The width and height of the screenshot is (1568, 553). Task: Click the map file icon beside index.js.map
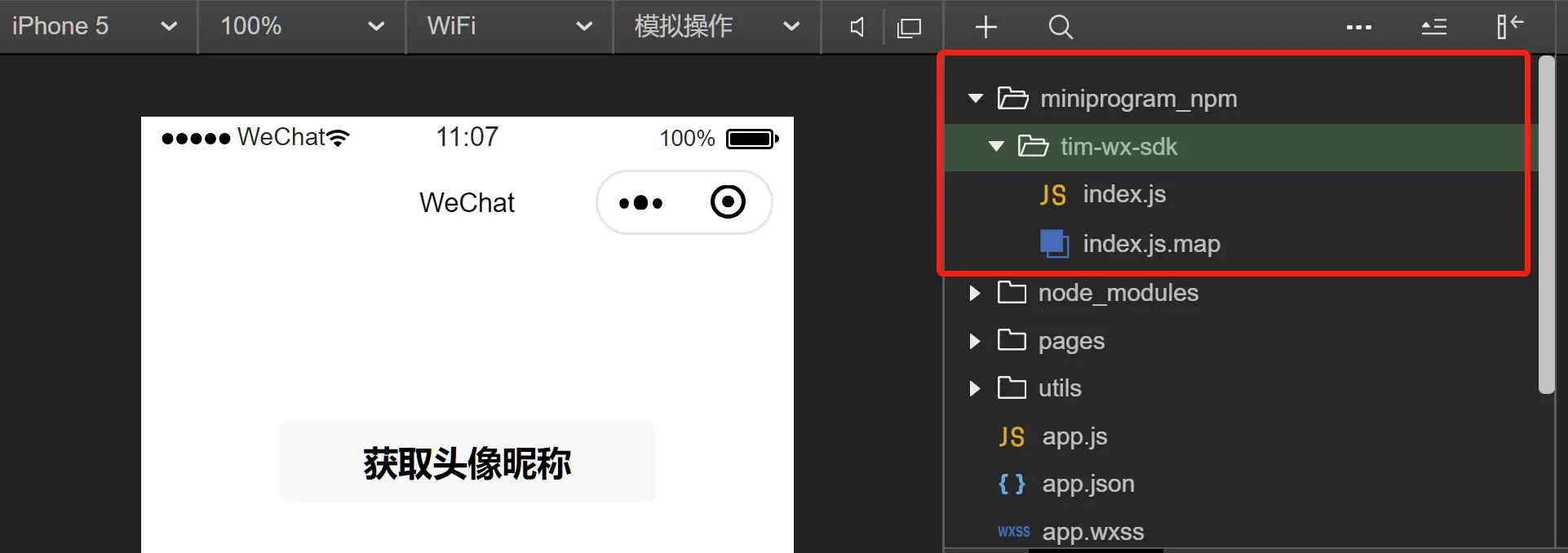[x=1054, y=244]
